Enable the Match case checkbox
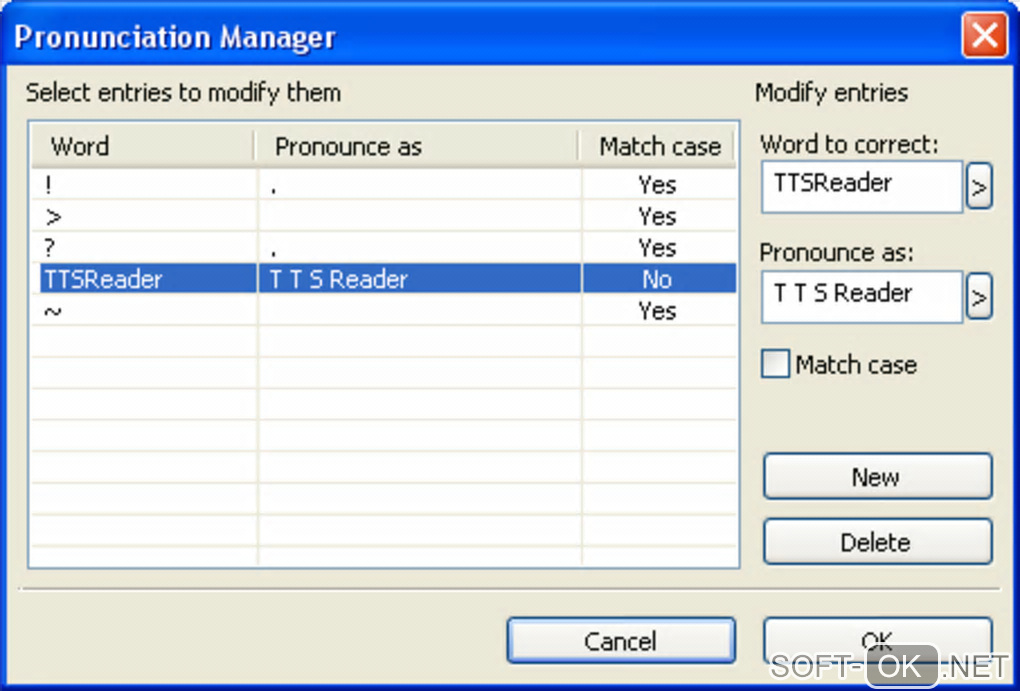 [775, 364]
